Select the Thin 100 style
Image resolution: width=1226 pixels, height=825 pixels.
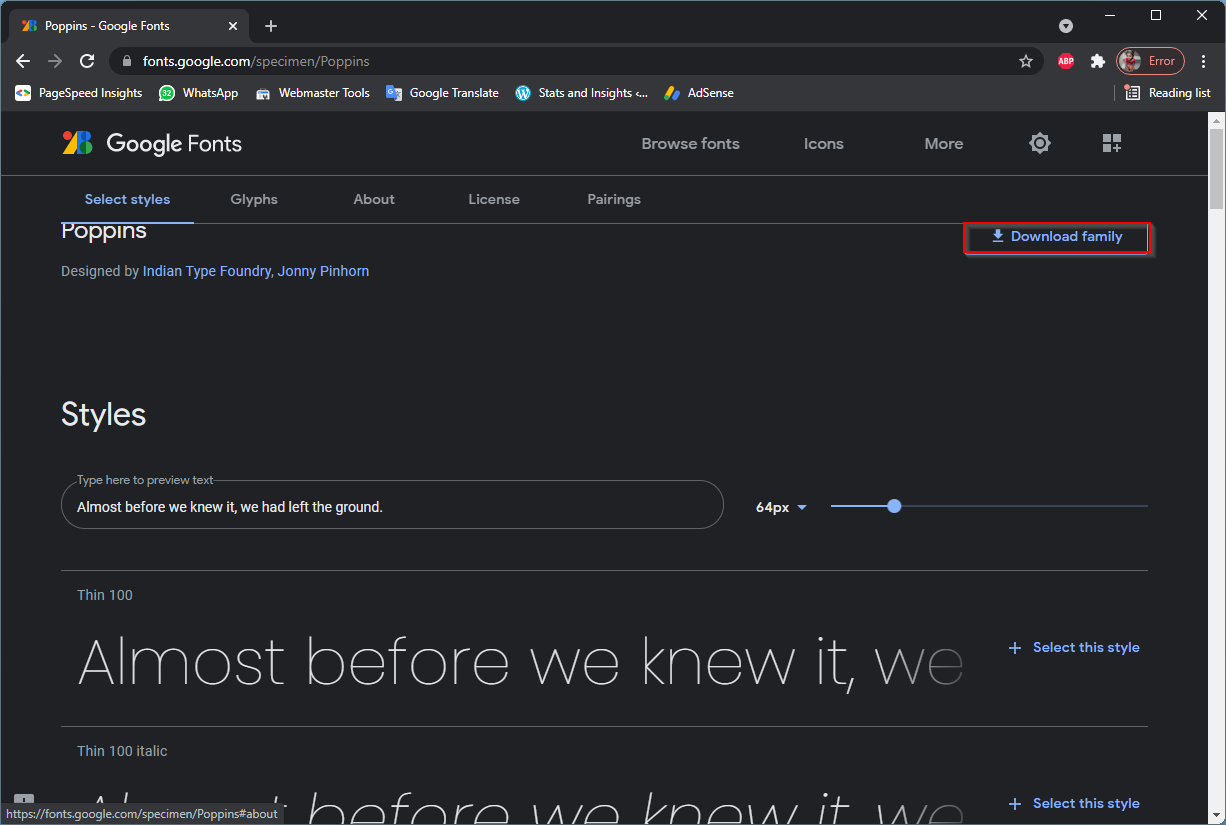pos(1075,648)
